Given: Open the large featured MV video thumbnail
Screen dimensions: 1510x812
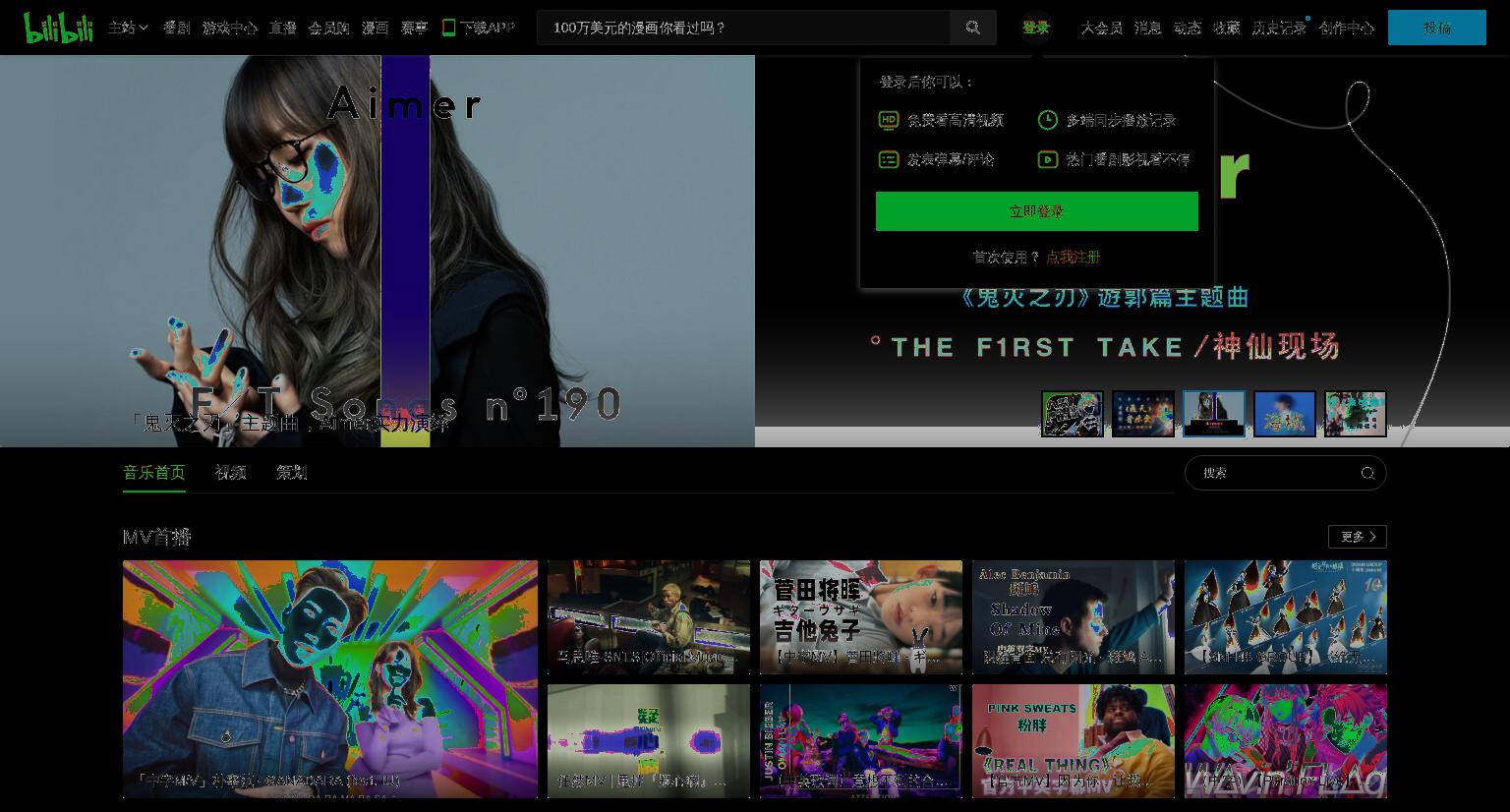Looking at the screenshot, I should click(x=330, y=679).
